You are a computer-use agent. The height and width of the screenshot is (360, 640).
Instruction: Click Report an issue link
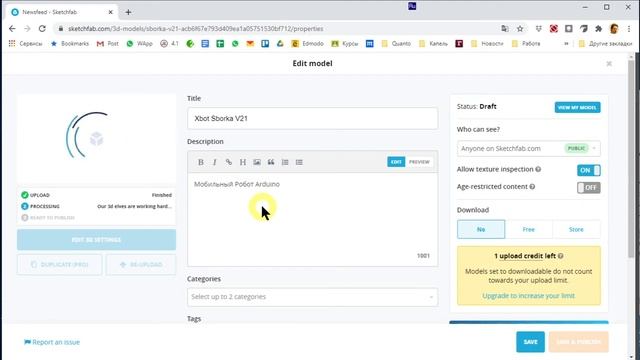click(x=52, y=342)
